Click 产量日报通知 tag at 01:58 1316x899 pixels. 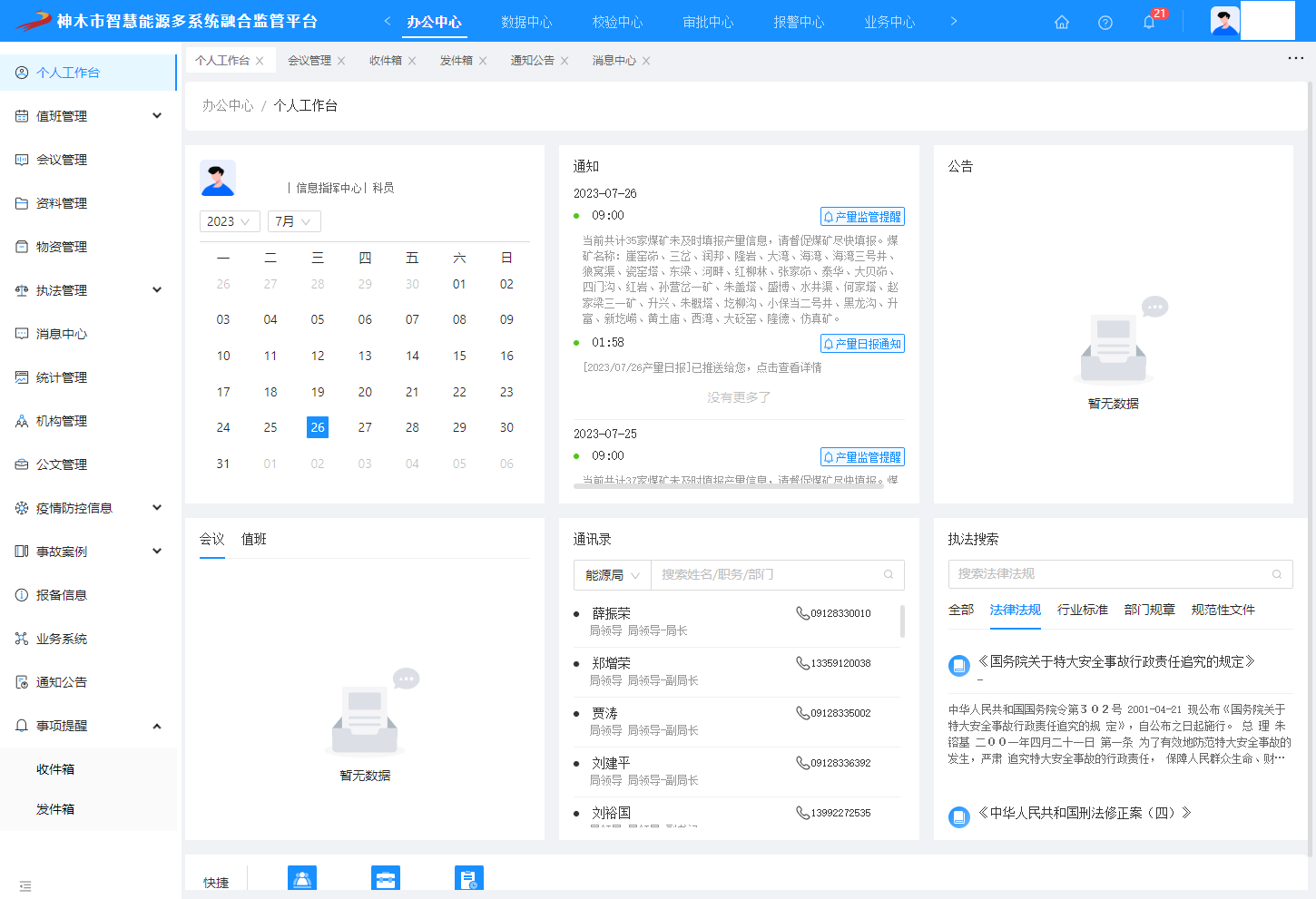point(862,344)
